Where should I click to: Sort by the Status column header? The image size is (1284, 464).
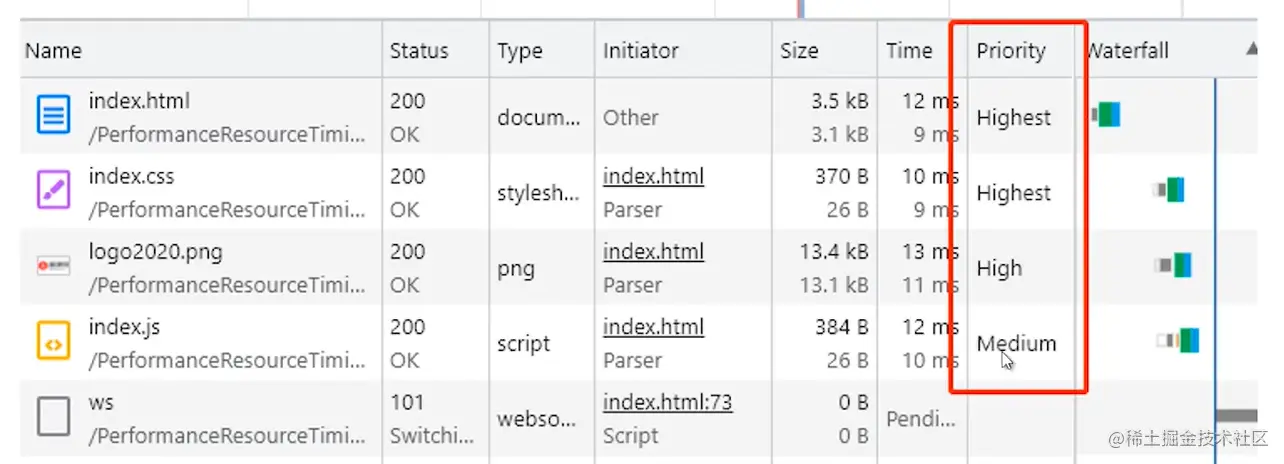point(419,51)
